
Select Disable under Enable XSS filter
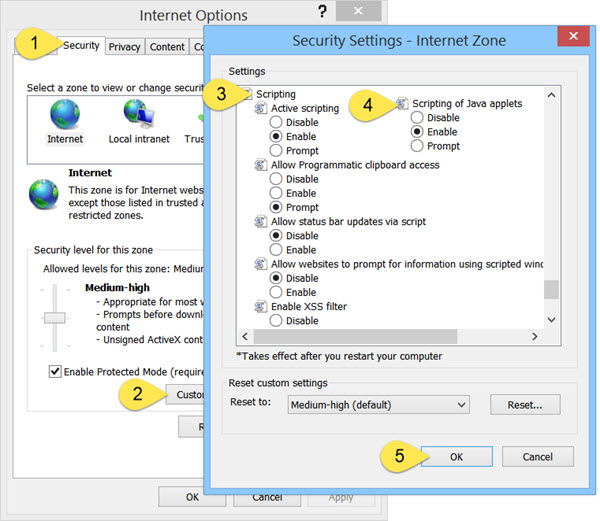click(276, 321)
